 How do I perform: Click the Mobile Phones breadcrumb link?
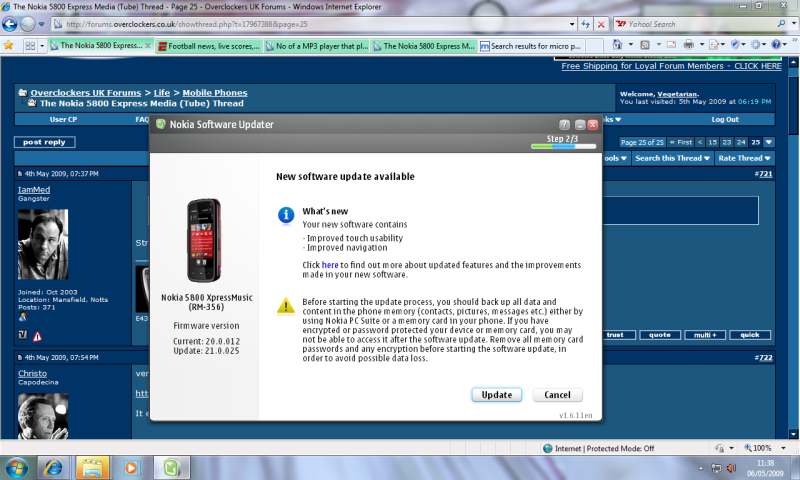215,92
